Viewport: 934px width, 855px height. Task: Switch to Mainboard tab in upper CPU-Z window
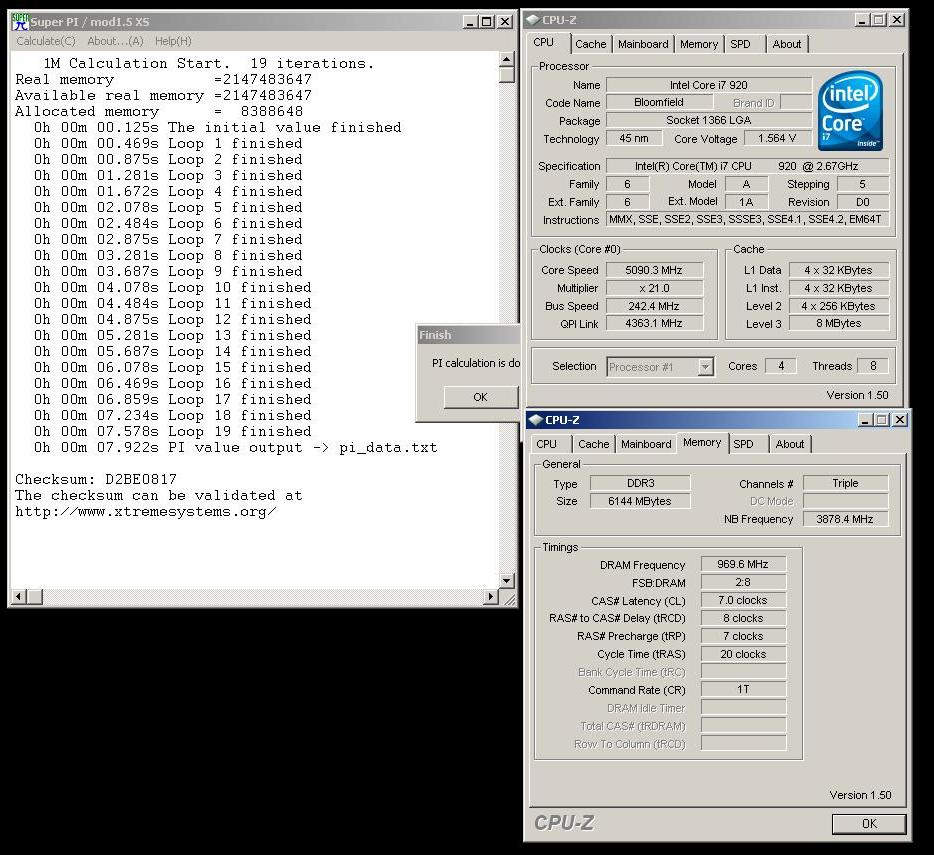[643, 44]
